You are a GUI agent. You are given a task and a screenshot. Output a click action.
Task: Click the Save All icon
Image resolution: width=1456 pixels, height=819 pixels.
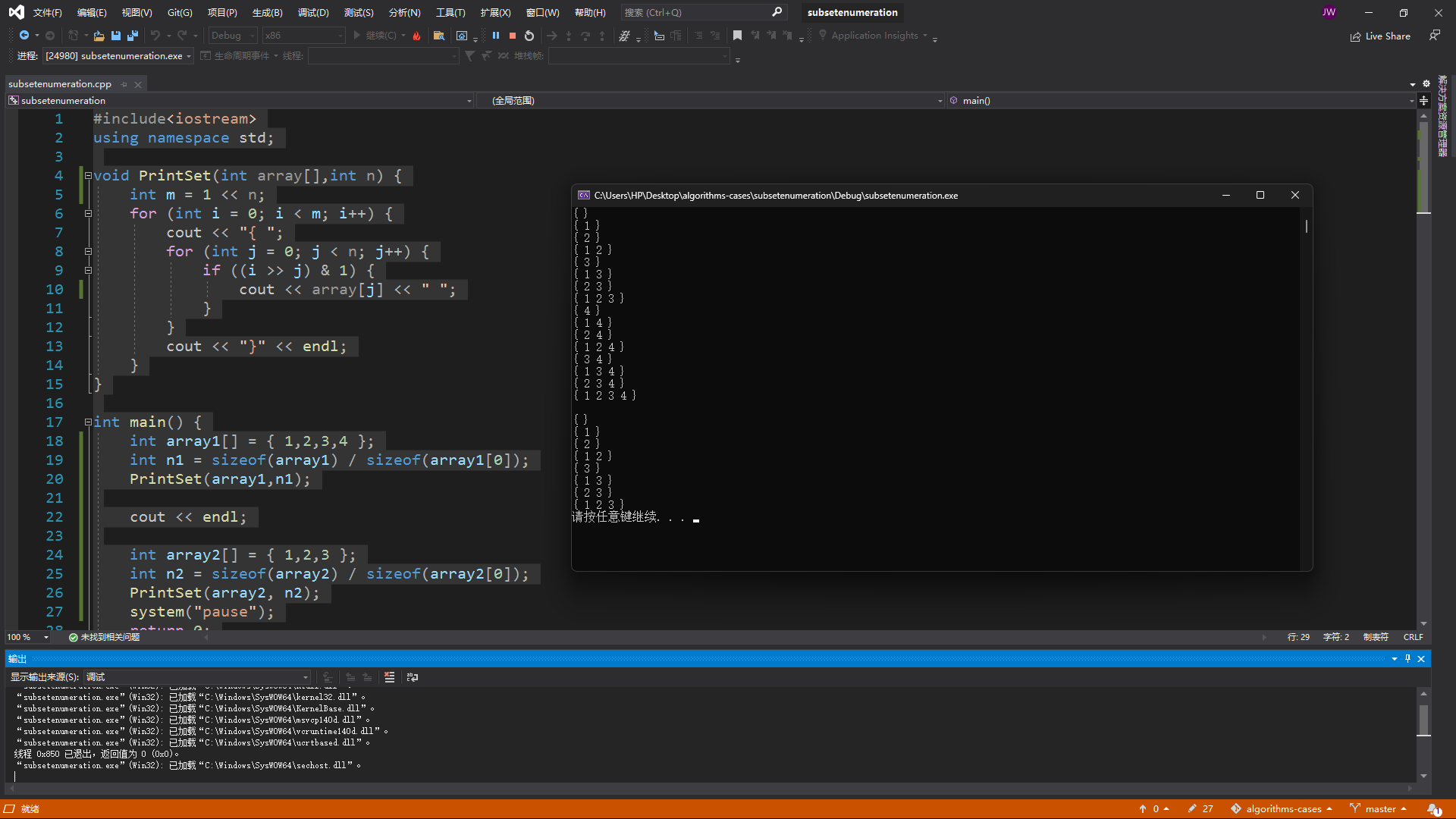(x=133, y=36)
